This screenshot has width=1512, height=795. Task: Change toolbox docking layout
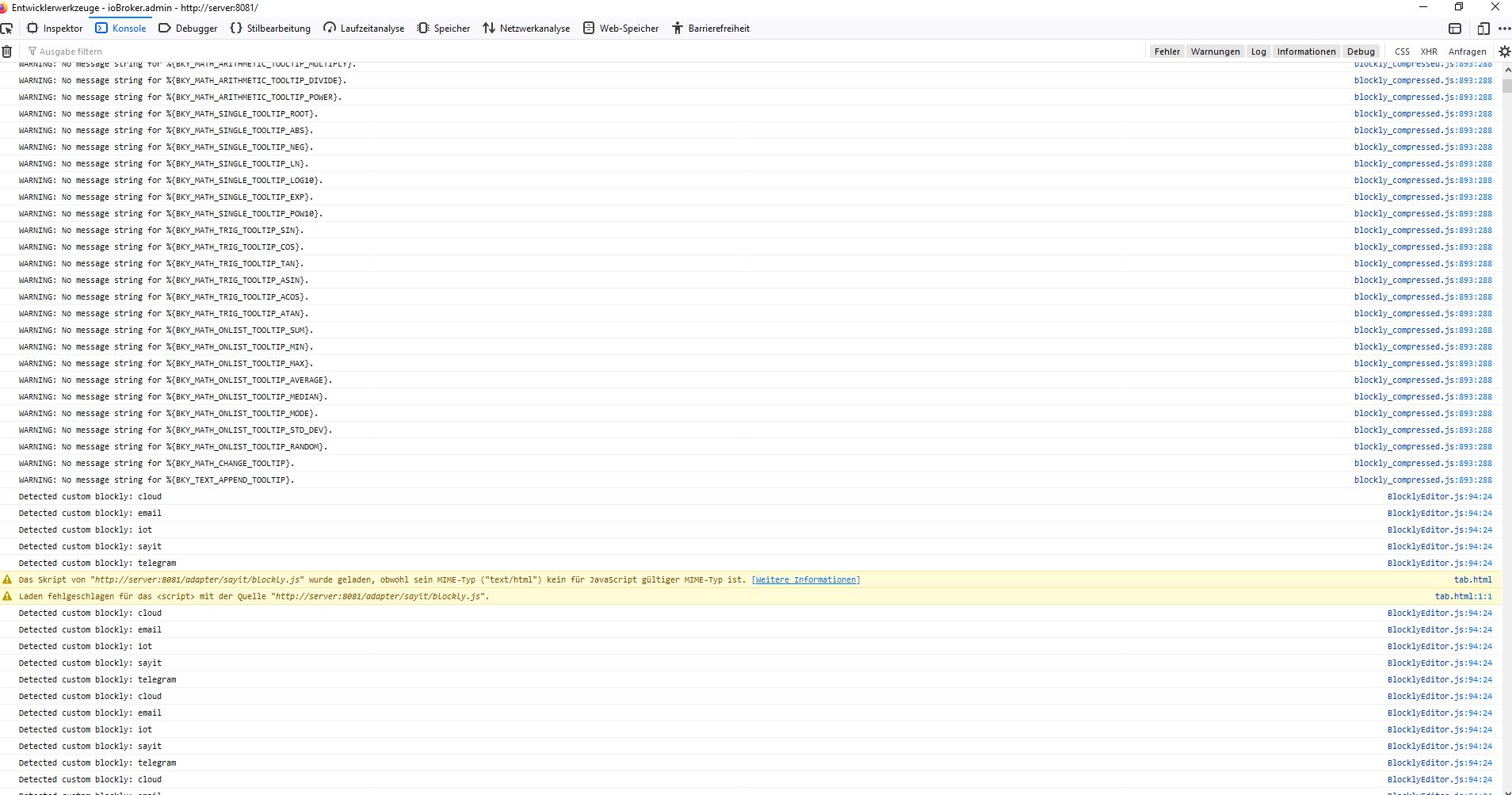[1455, 28]
